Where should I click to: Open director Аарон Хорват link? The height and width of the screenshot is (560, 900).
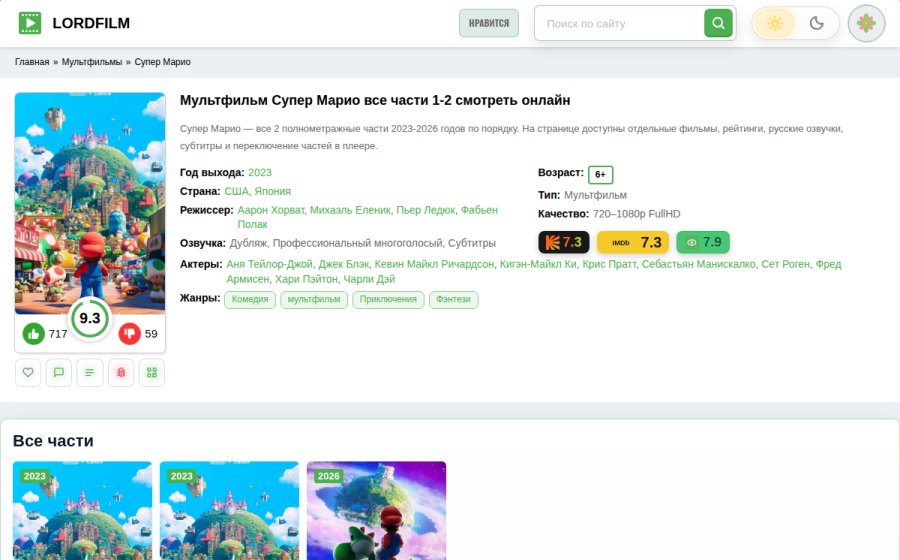pyautogui.click(x=271, y=210)
